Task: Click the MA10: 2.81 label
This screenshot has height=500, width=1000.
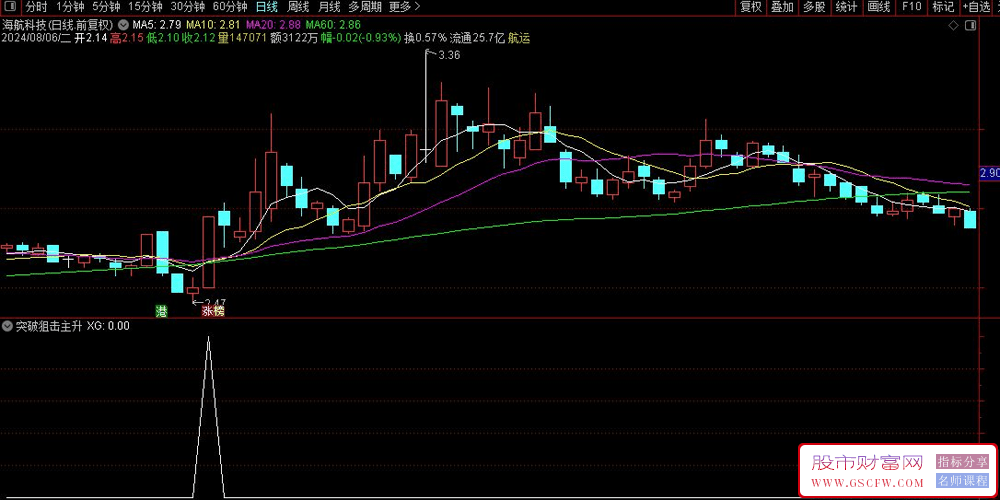Action: [212, 25]
